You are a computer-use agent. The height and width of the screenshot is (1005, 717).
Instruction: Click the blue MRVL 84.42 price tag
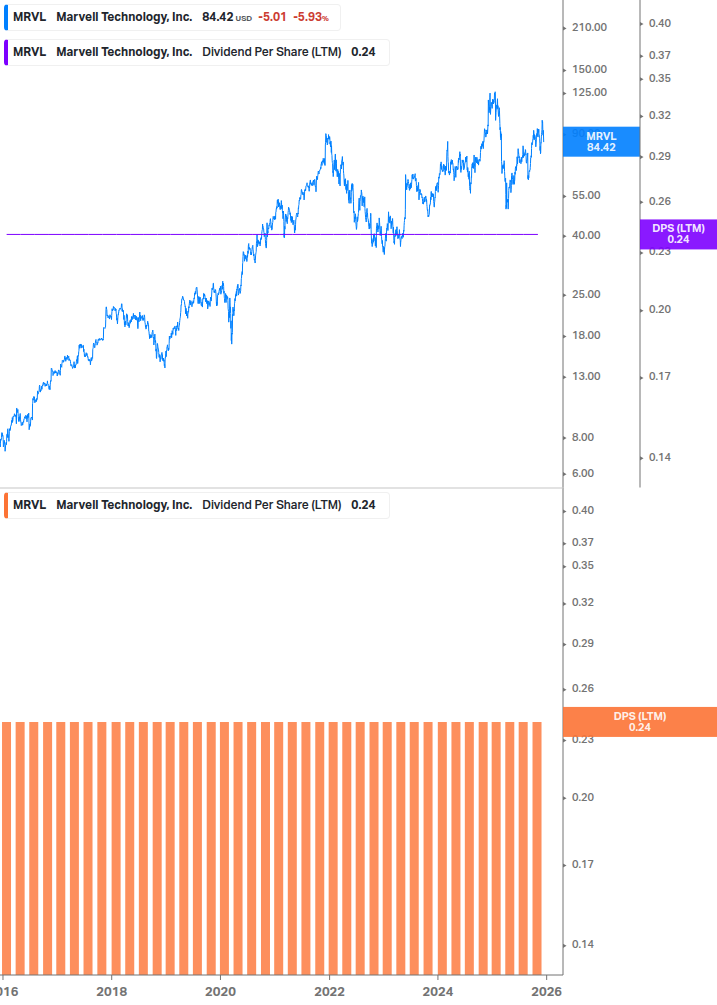[x=601, y=142]
